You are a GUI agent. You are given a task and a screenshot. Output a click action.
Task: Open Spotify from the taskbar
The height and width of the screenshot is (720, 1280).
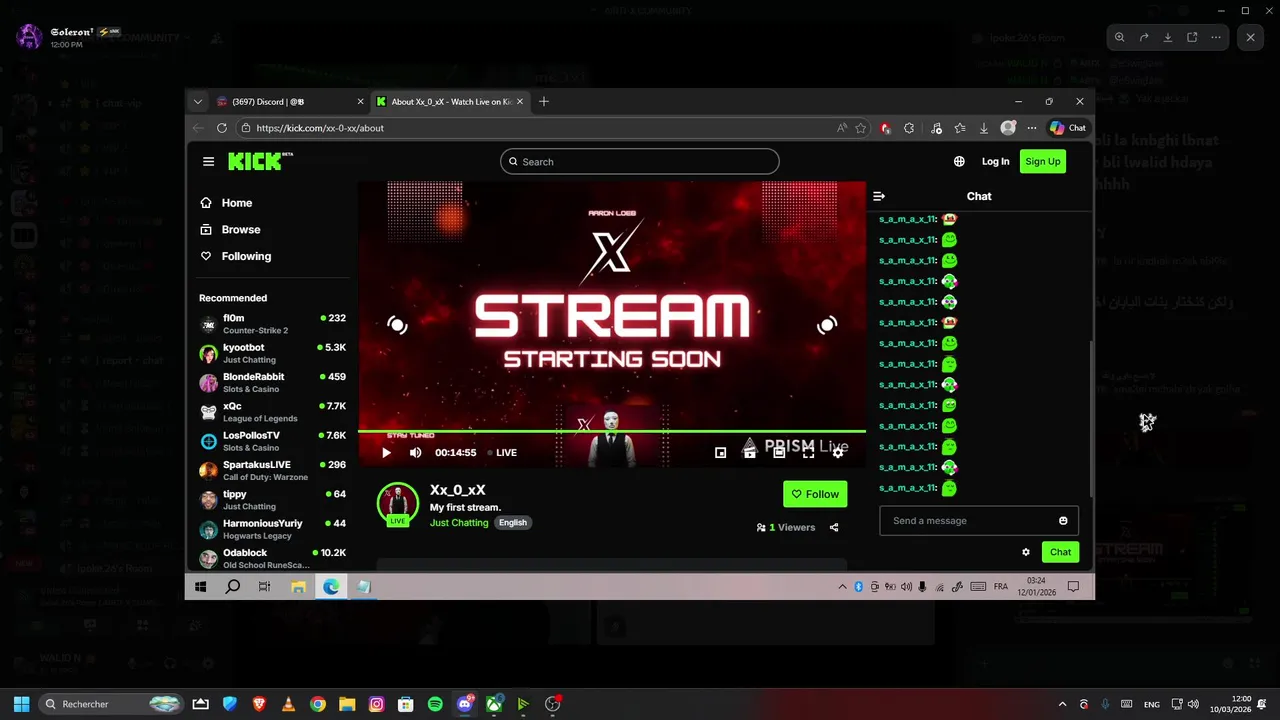pos(435,704)
